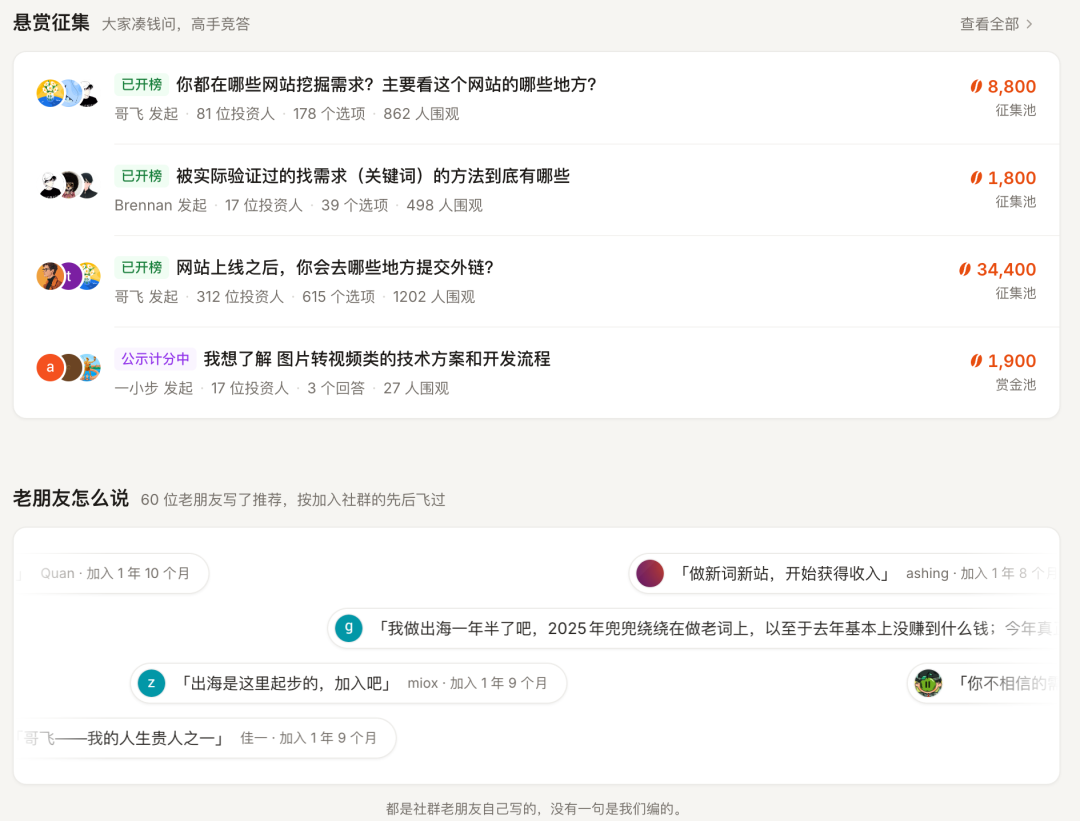Click 862 人围观 text

(x=421, y=114)
